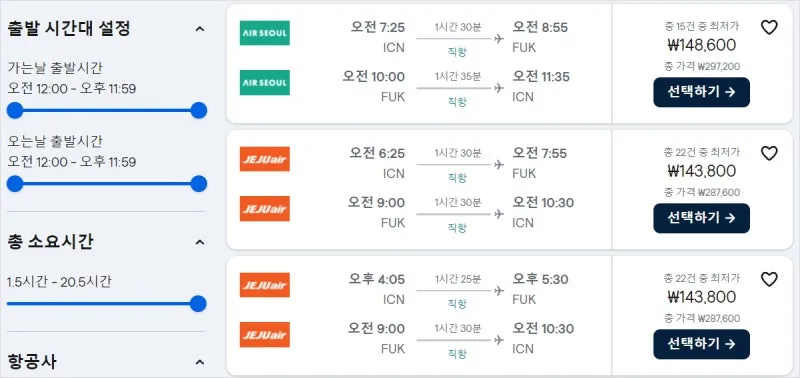This screenshot has width=800, height=378.
Task: Click the left handle of 오는날 출발시간 slider
Action: (x=15, y=184)
